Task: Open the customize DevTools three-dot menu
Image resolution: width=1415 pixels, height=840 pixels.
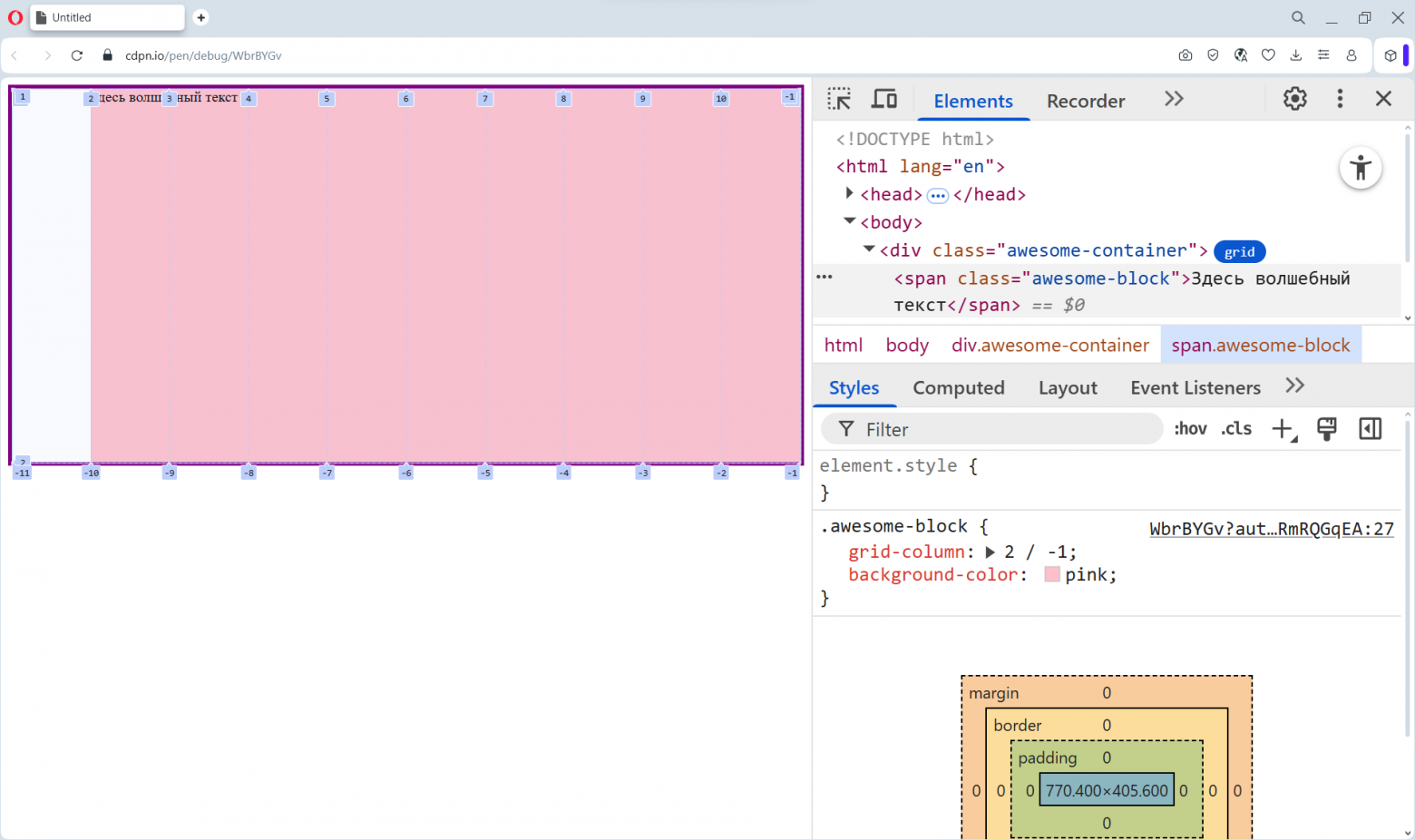Action: click(1340, 99)
